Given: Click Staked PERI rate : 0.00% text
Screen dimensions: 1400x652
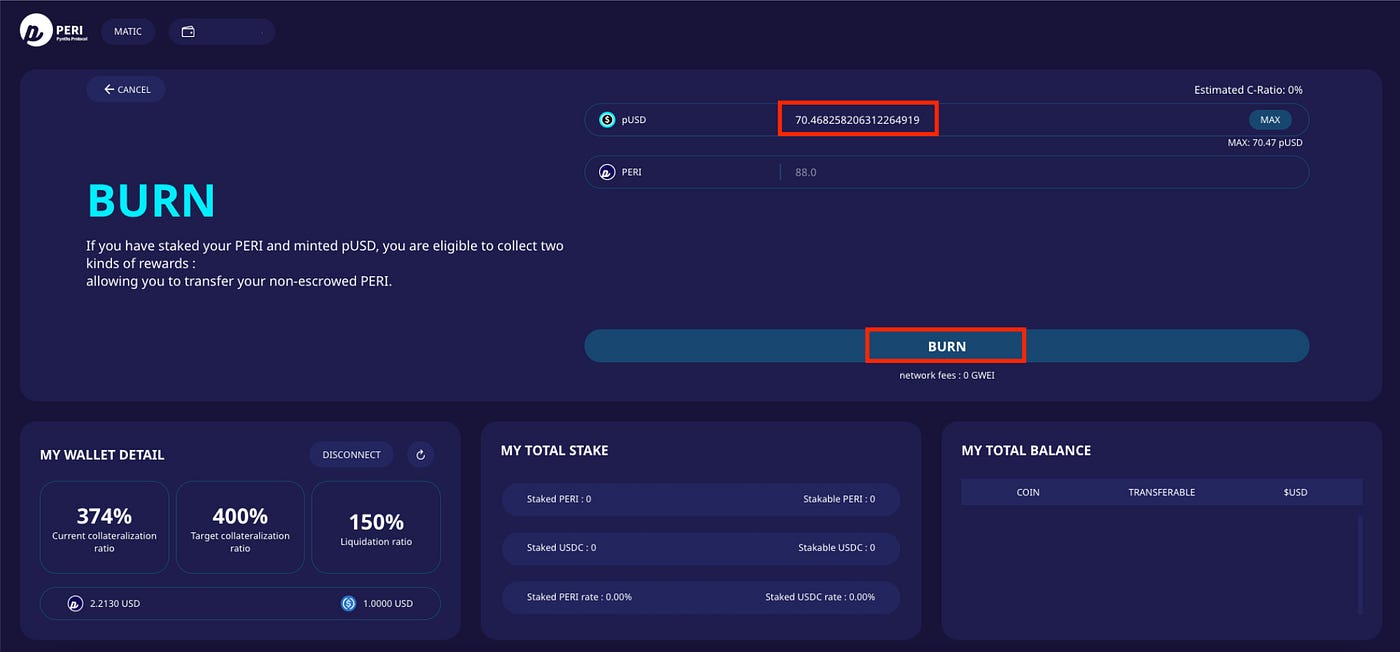Looking at the screenshot, I should click(x=579, y=597).
